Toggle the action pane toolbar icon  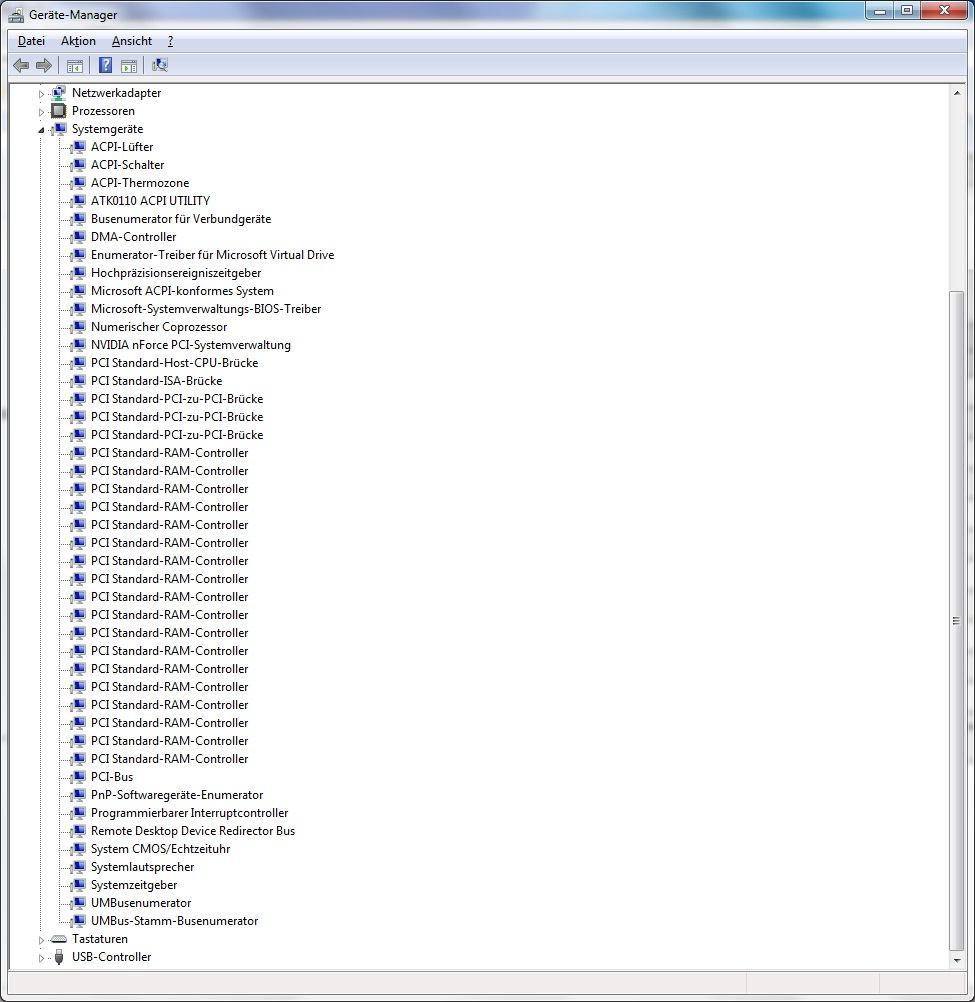[x=129, y=65]
